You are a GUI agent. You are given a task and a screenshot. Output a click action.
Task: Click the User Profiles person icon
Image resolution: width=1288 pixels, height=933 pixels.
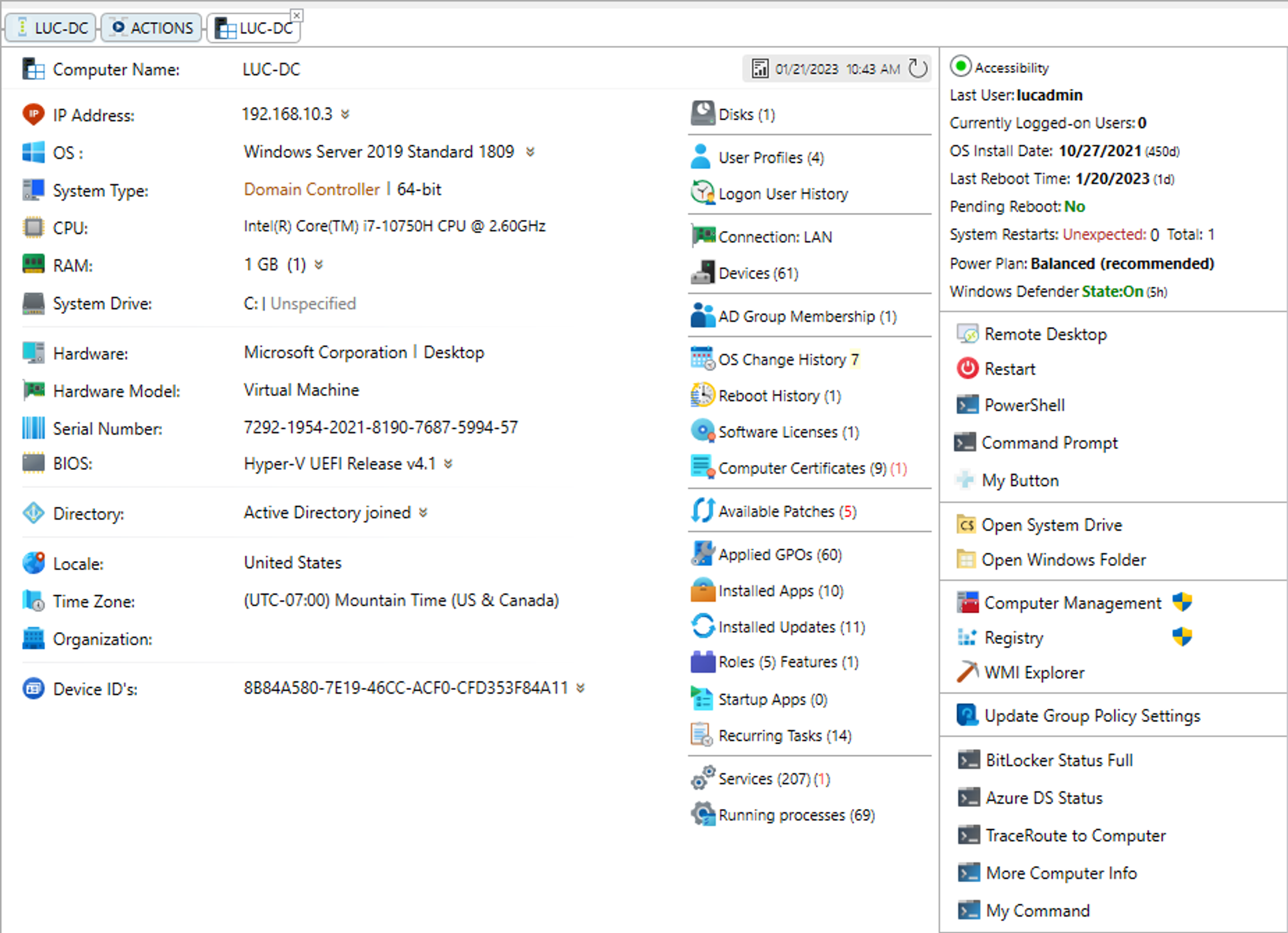point(701,157)
